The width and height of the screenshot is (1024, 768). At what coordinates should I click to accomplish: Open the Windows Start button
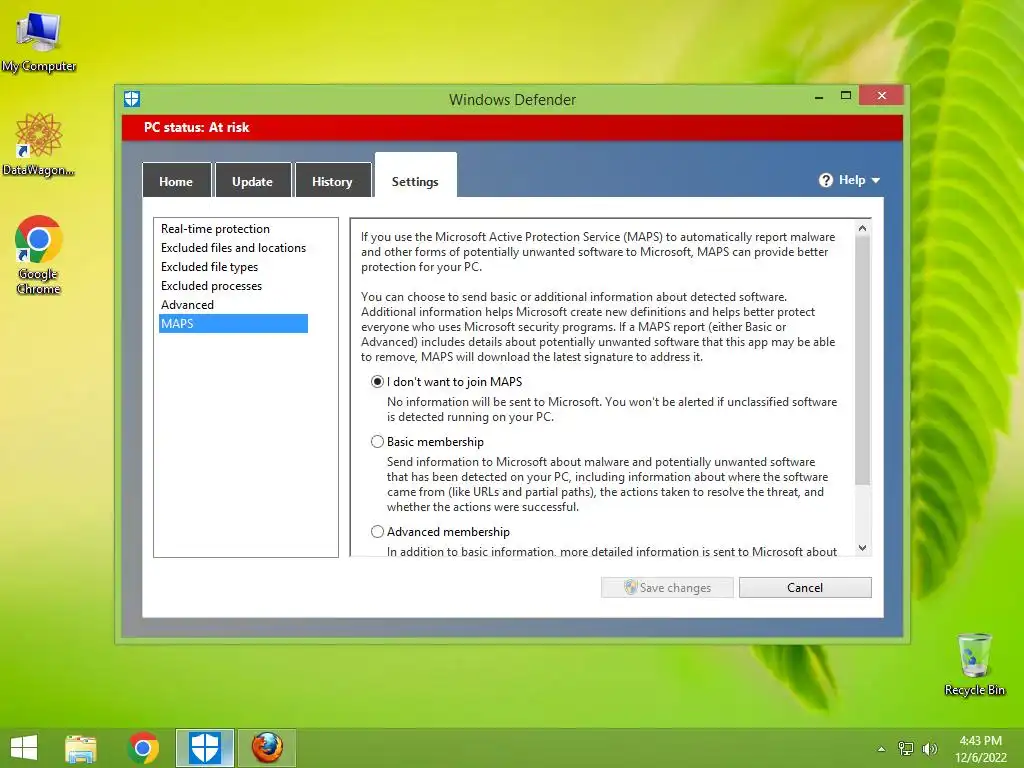(x=24, y=748)
